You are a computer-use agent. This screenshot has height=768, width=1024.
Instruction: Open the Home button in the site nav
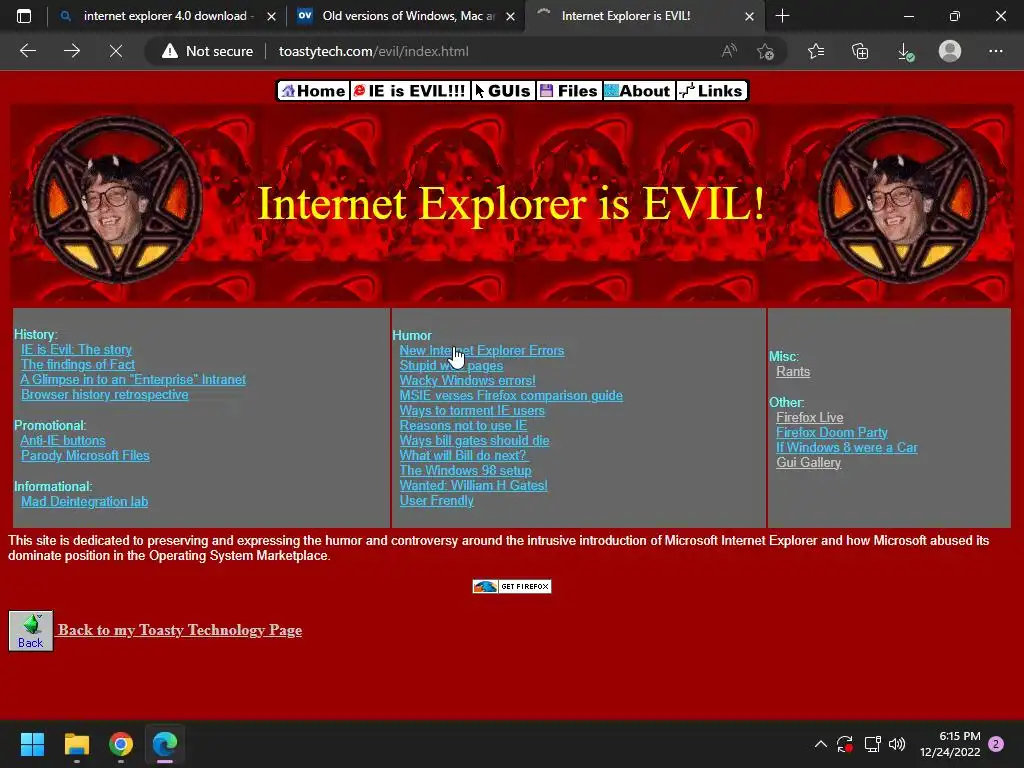click(x=313, y=91)
